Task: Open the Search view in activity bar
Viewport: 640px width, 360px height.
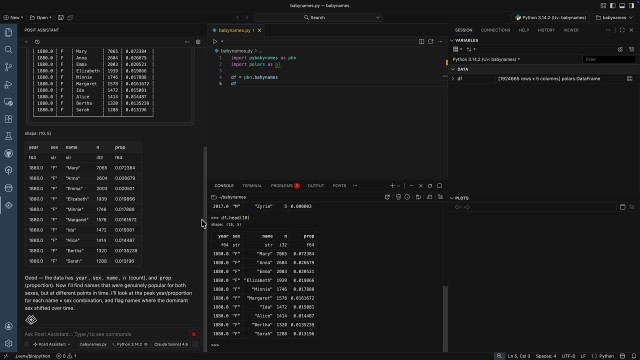Action: (8, 50)
